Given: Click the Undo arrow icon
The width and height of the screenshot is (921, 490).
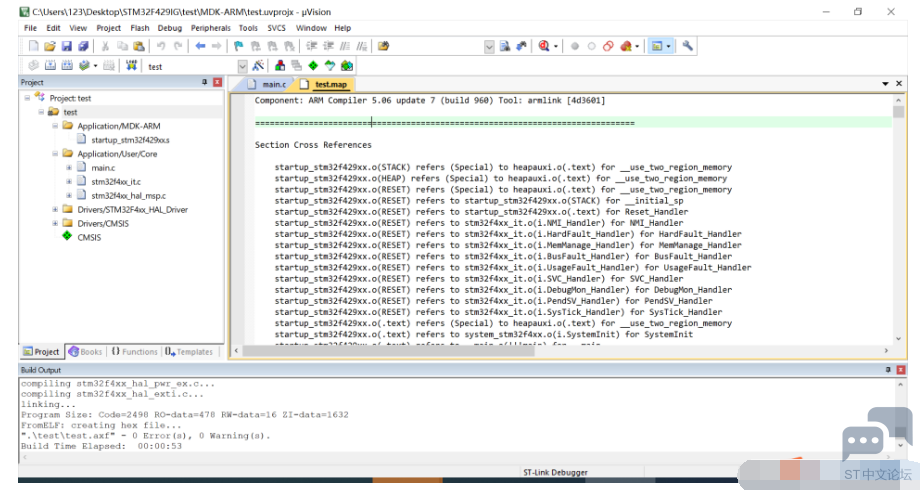Looking at the screenshot, I should (x=160, y=46).
